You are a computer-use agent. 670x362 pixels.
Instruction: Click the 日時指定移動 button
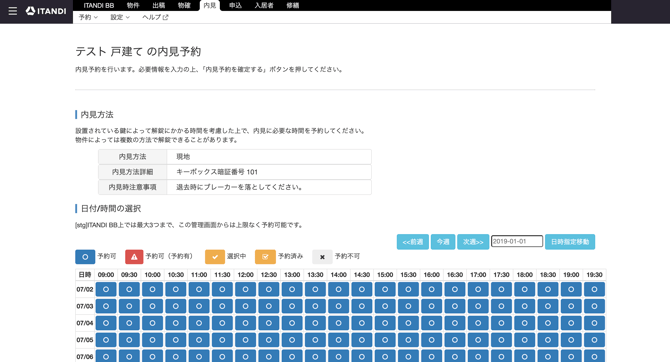coord(570,242)
